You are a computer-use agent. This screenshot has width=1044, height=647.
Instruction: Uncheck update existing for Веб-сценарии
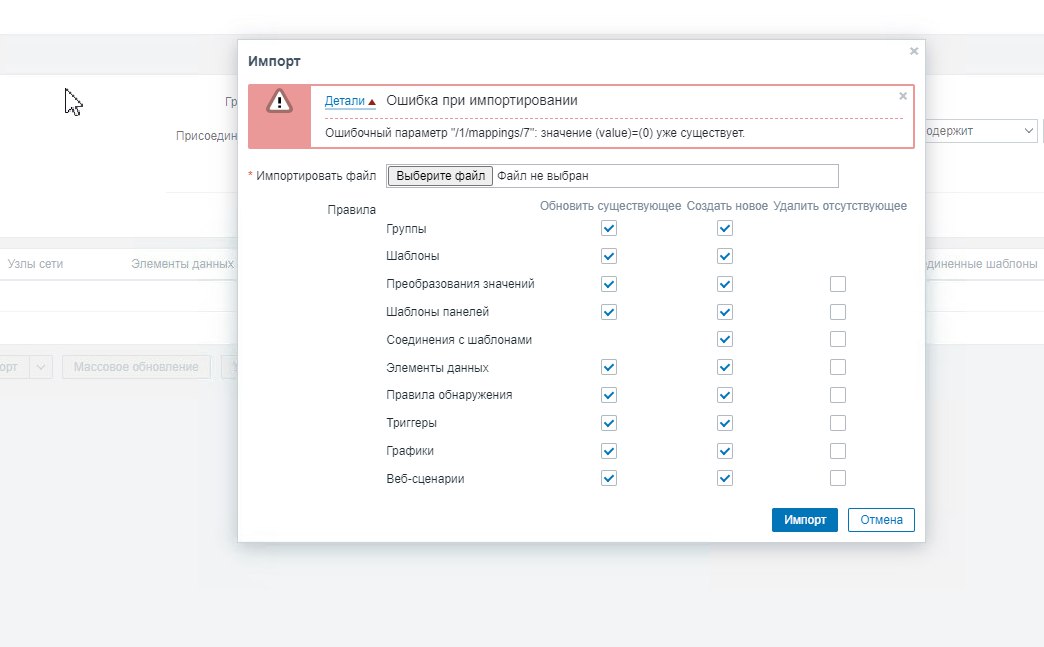coord(609,478)
